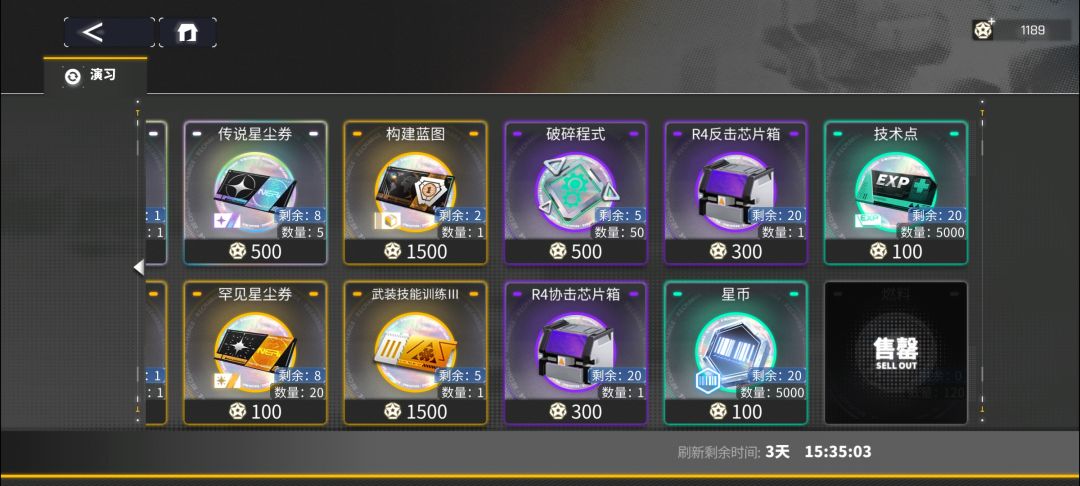Image resolution: width=1080 pixels, height=486 pixels.
Task: Buy 构建蓝图 for 1500 price button
Action: coord(415,251)
